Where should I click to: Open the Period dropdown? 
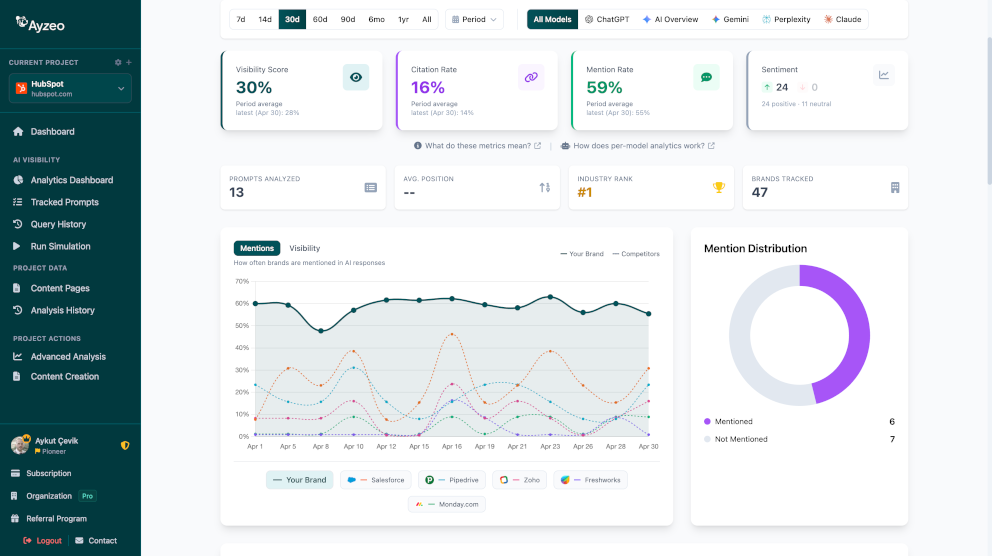click(x=474, y=20)
